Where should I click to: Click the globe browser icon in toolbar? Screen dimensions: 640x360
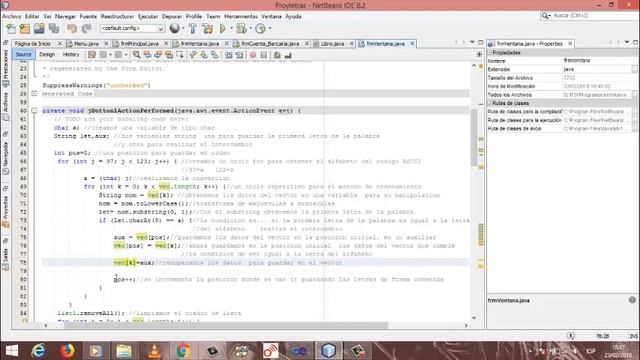pyautogui.click(x=175, y=28)
